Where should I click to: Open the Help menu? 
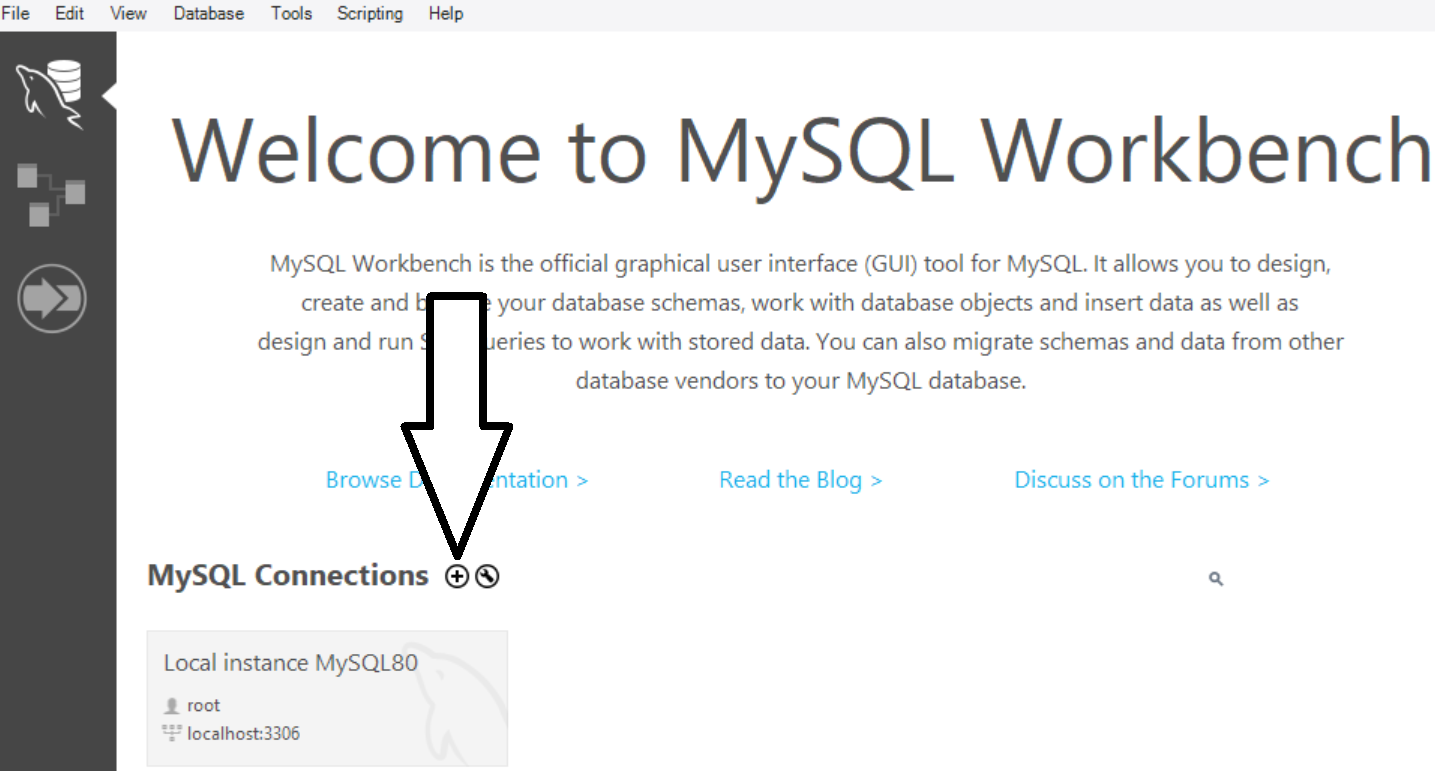(445, 14)
